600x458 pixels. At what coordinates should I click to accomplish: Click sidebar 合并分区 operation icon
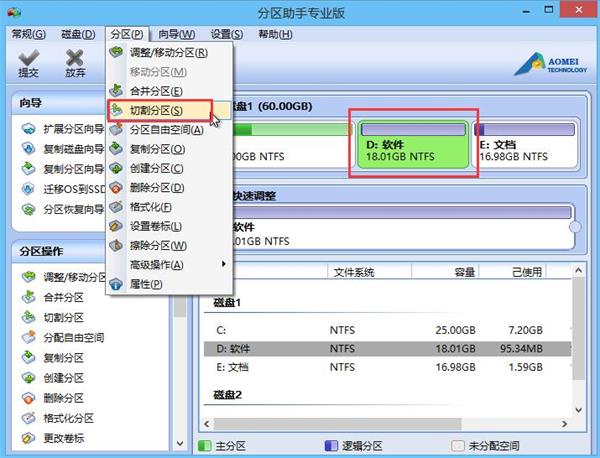(x=29, y=297)
